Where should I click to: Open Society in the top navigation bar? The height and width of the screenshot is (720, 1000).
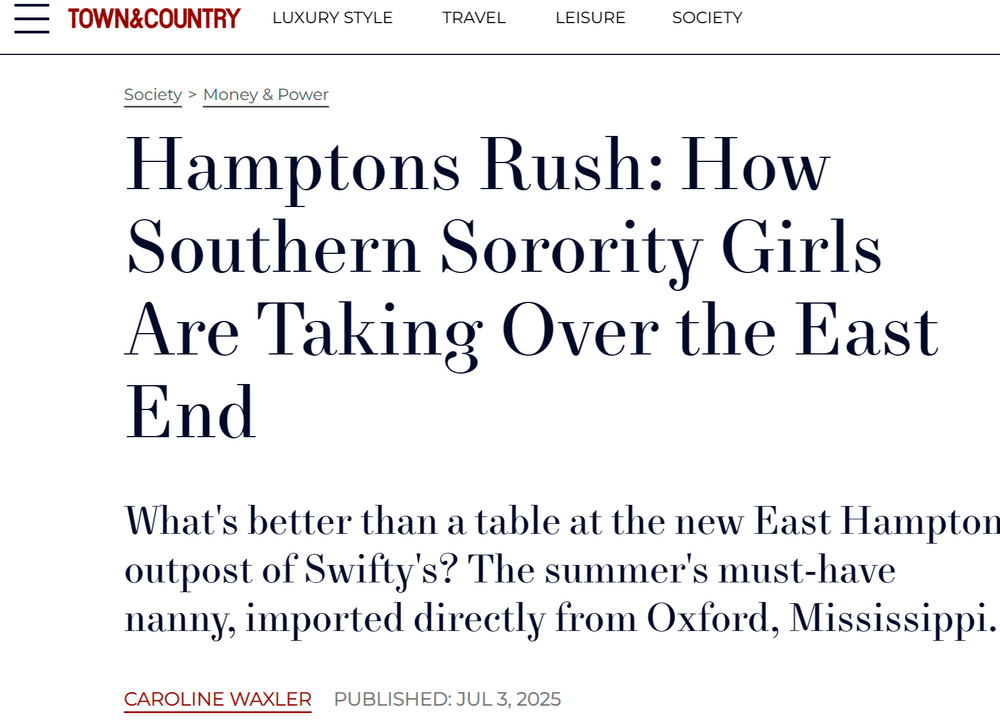point(707,18)
